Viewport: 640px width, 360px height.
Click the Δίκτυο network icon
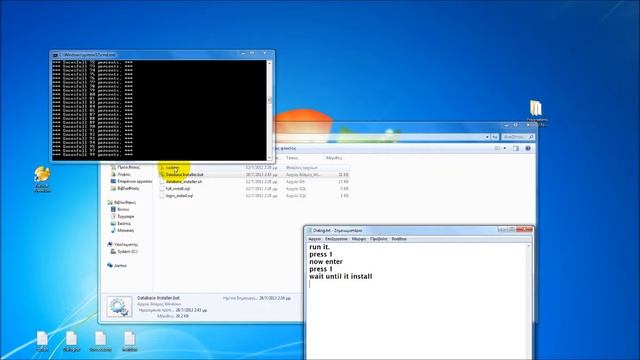110,265
